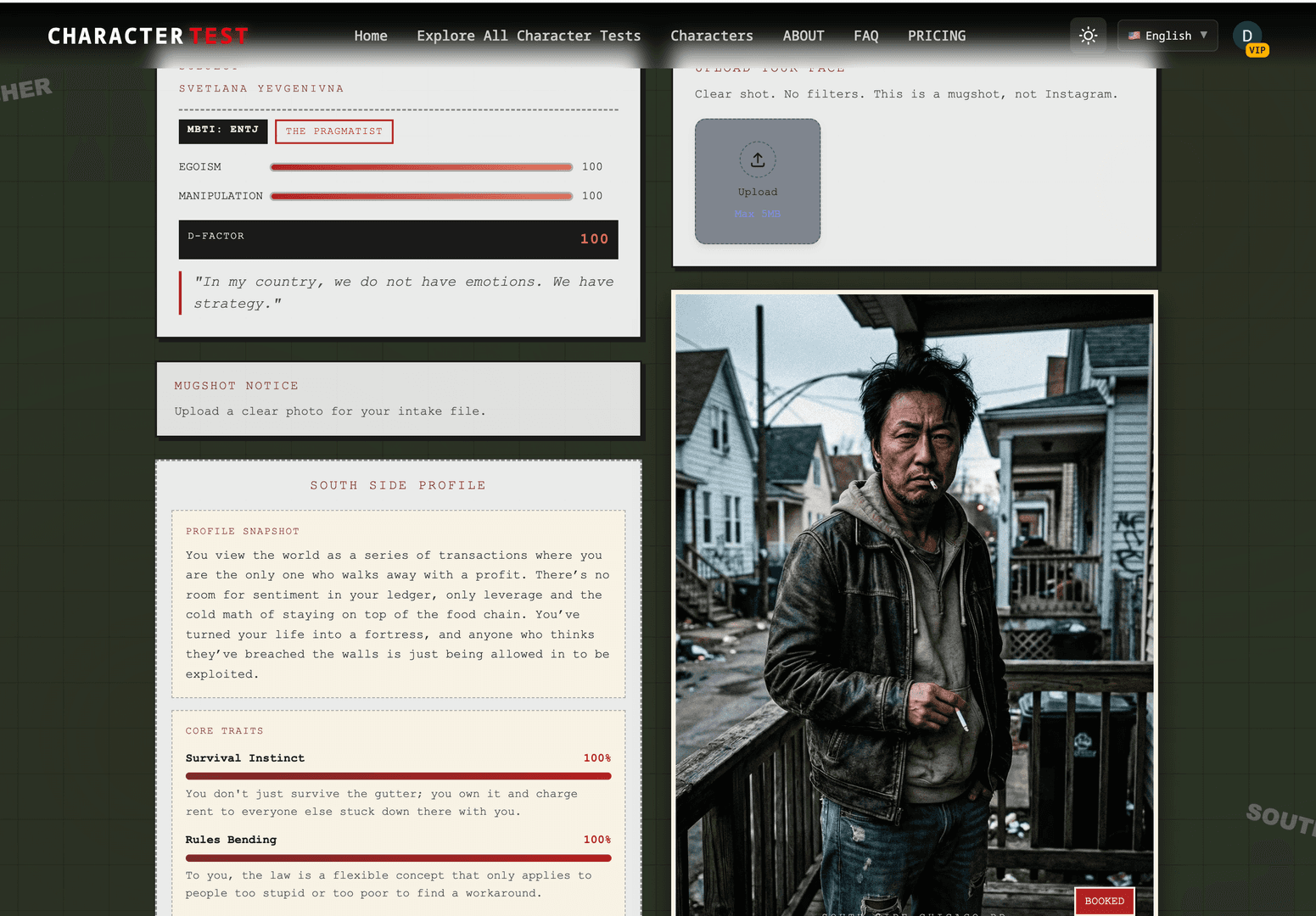Click the BOOKED stamp on the mugshot
The image size is (1316, 916).
pos(1104,901)
